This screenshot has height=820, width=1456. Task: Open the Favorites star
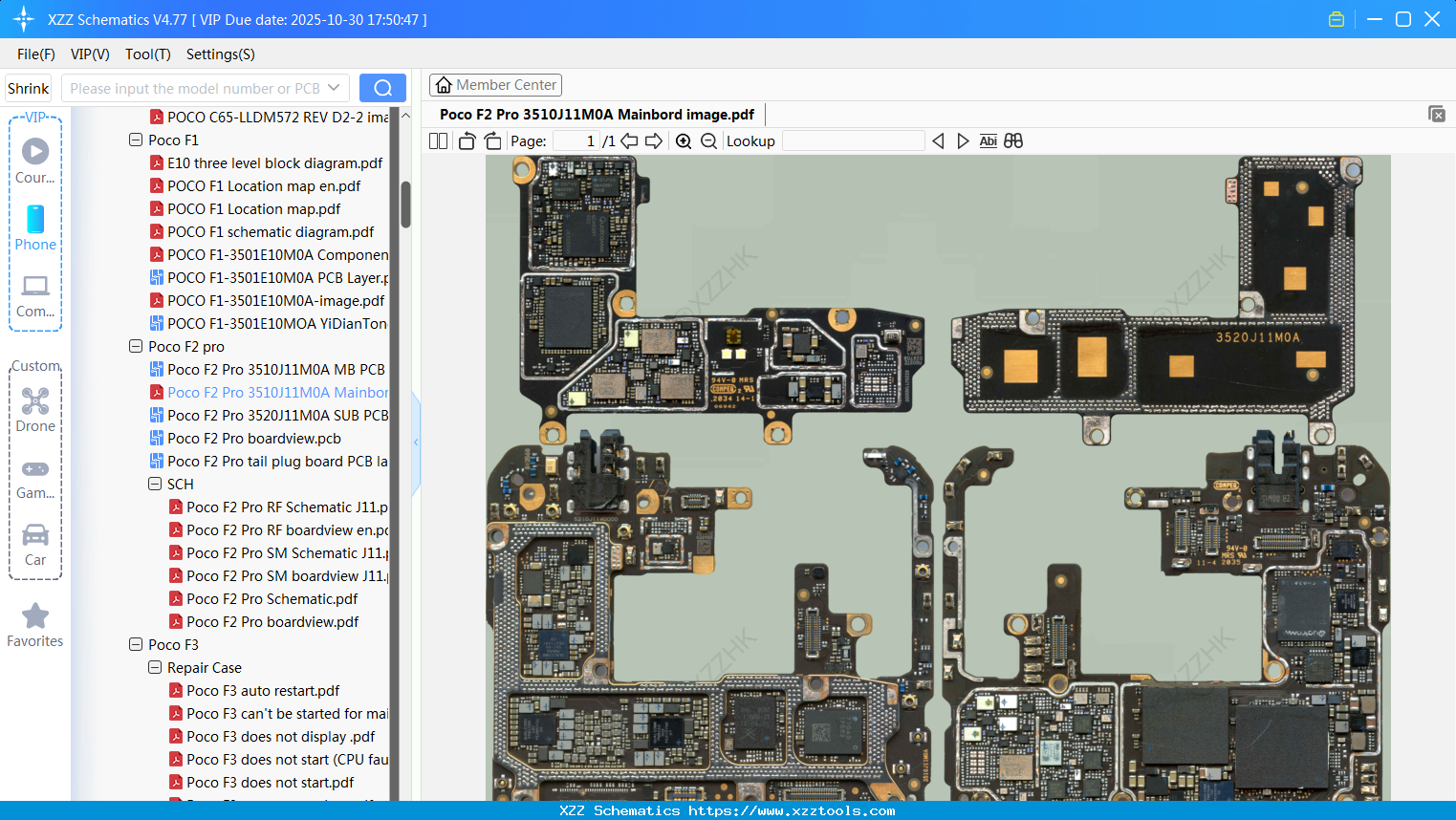pos(35,617)
